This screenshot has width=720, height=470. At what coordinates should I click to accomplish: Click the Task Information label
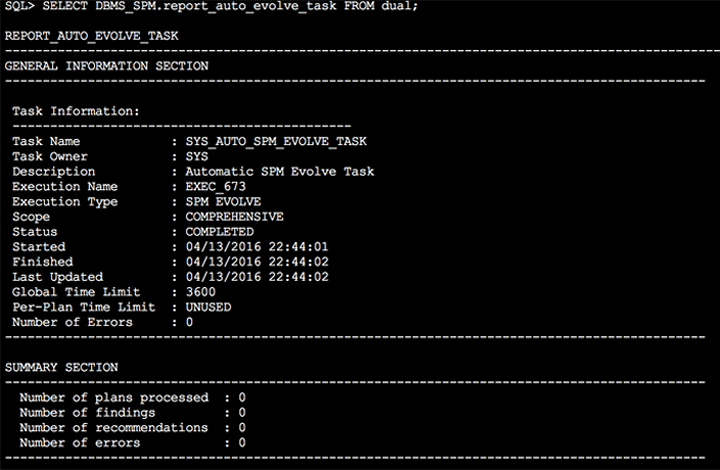76,111
